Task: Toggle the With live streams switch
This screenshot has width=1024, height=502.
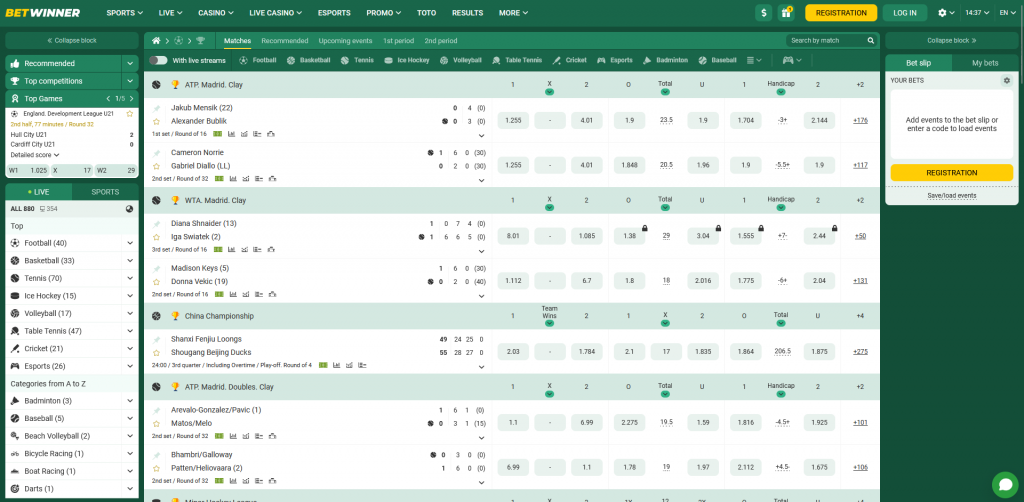Action: point(158,60)
